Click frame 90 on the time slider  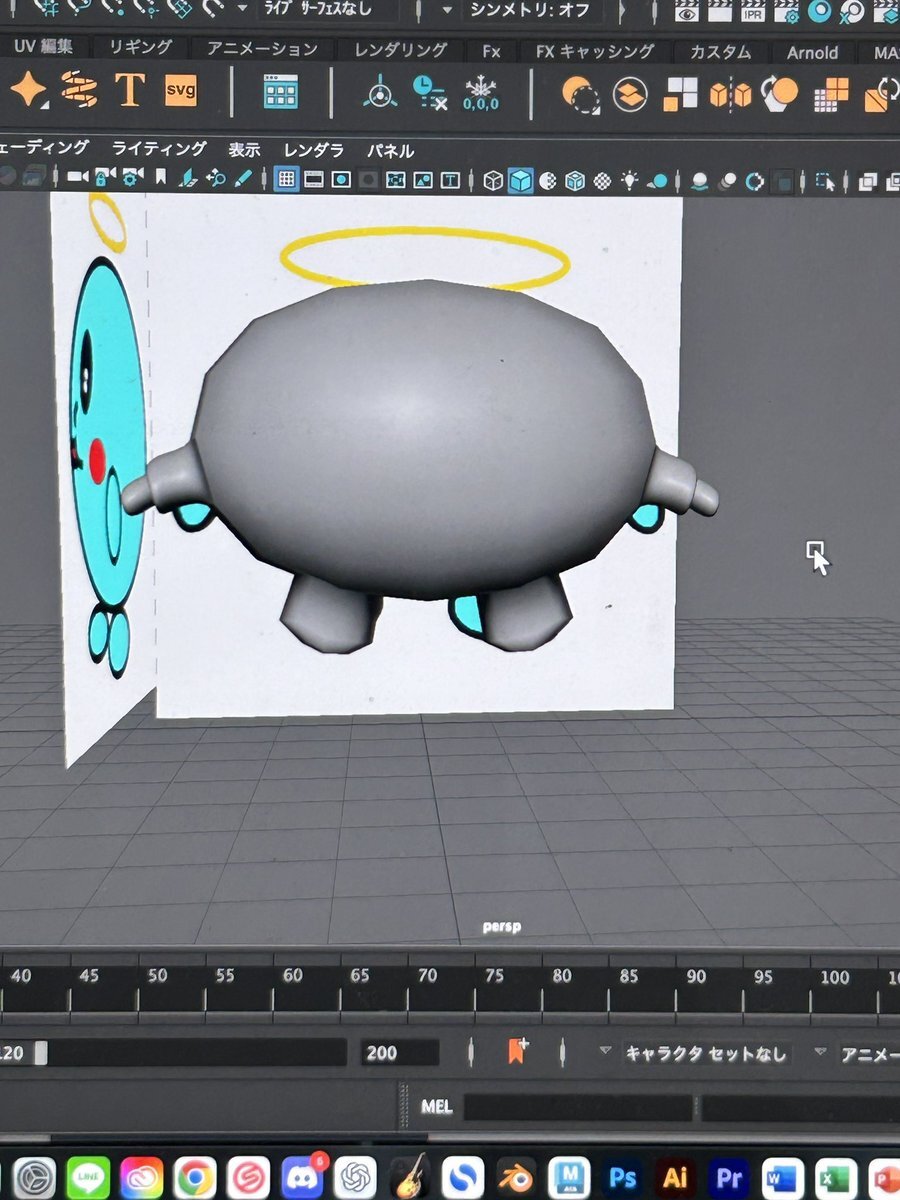(696, 976)
